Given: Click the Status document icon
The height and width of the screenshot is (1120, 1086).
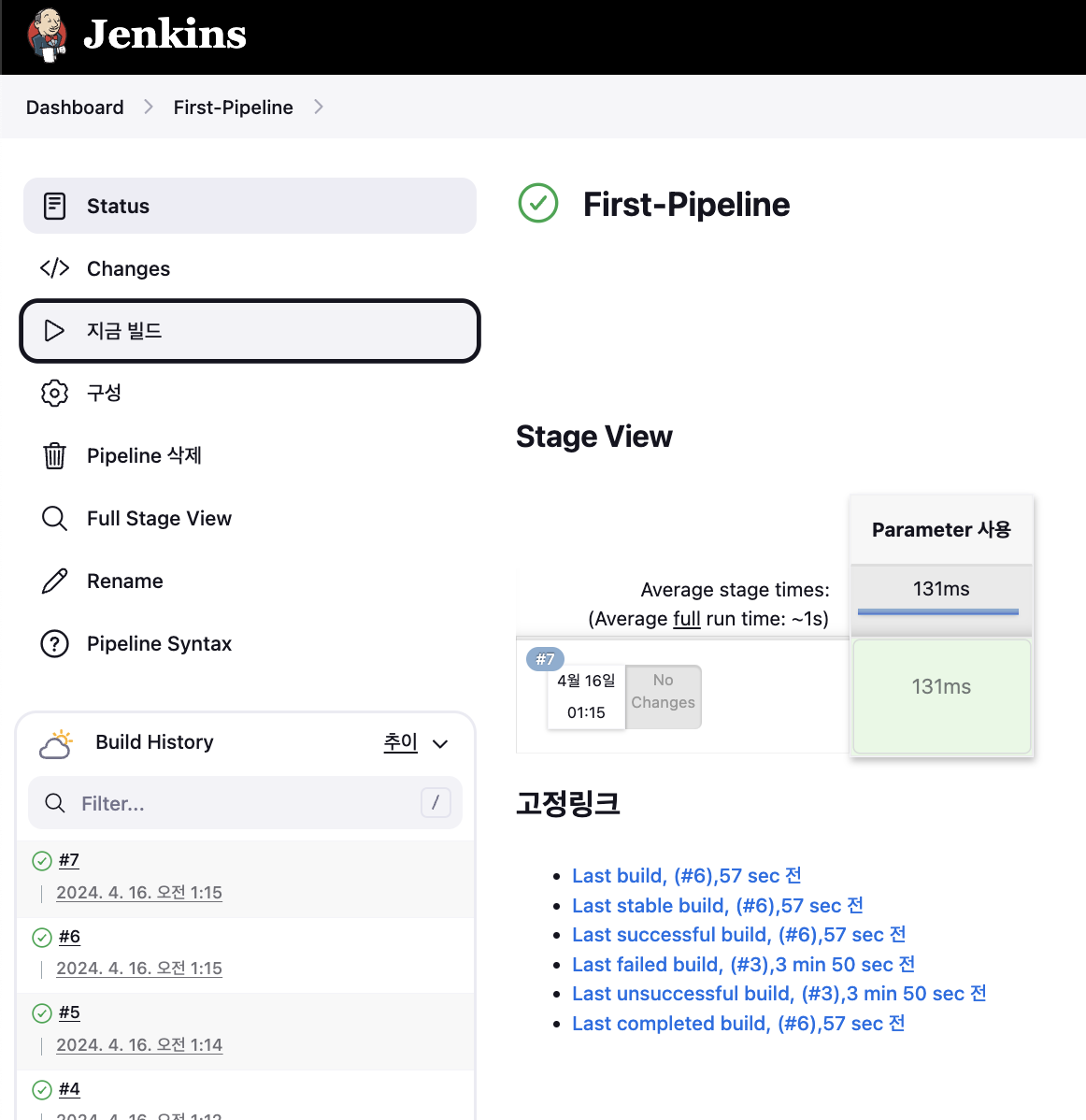Looking at the screenshot, I should 55,206.
